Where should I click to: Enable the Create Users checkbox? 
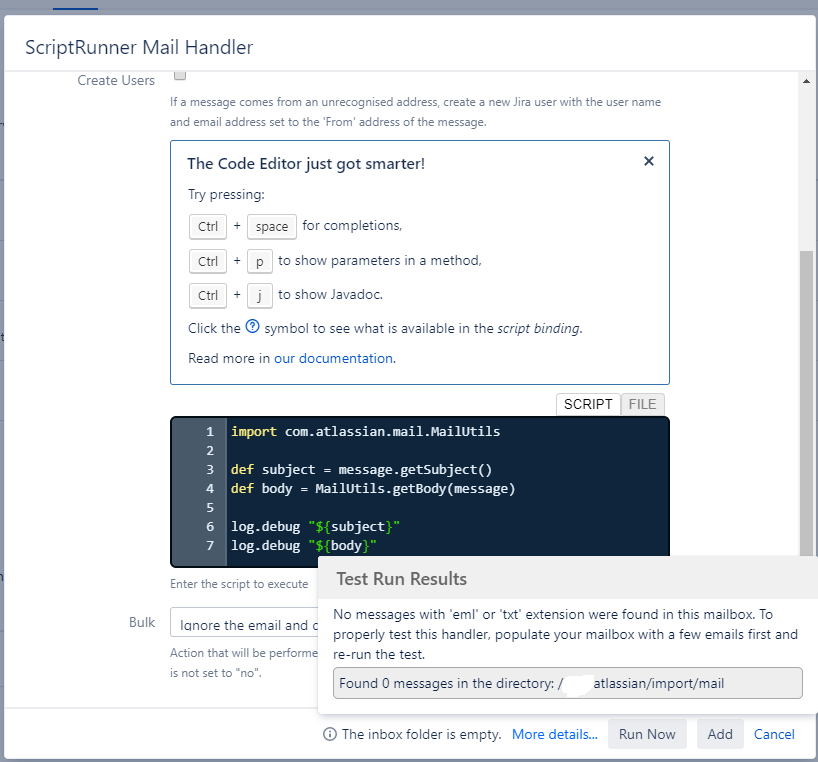179,74
